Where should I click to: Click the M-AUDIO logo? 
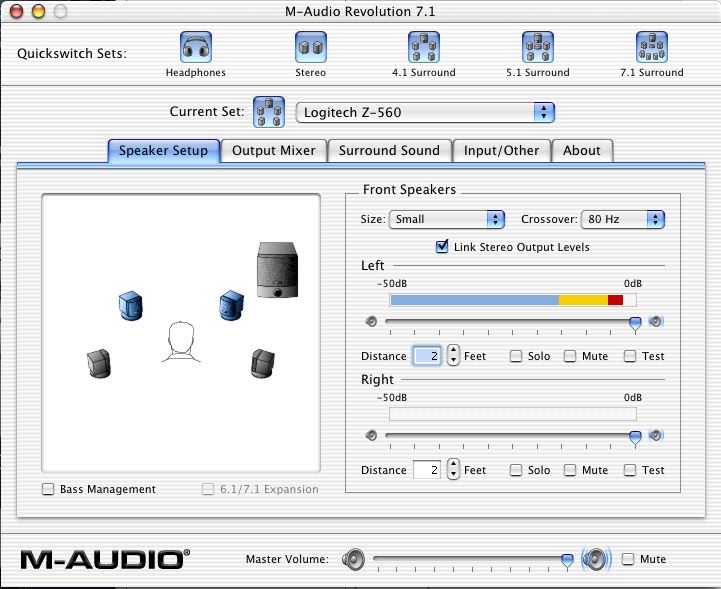click(105, 560)
